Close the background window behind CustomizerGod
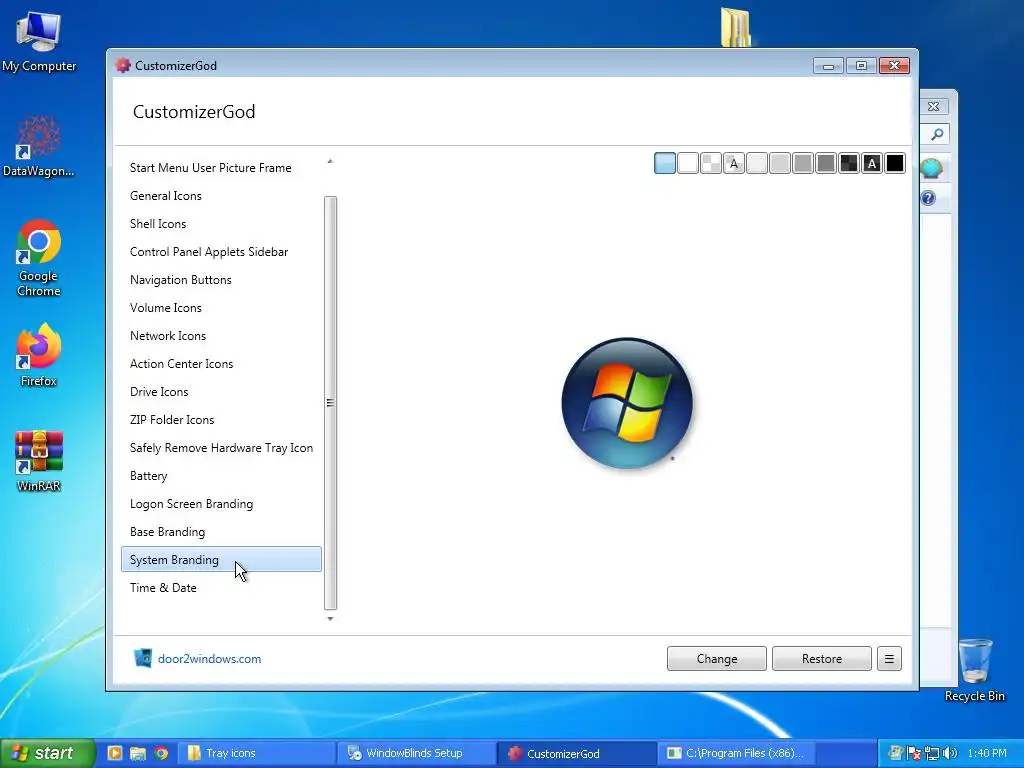This screenshot has height=768, width=1024. [x=934, y=106]
